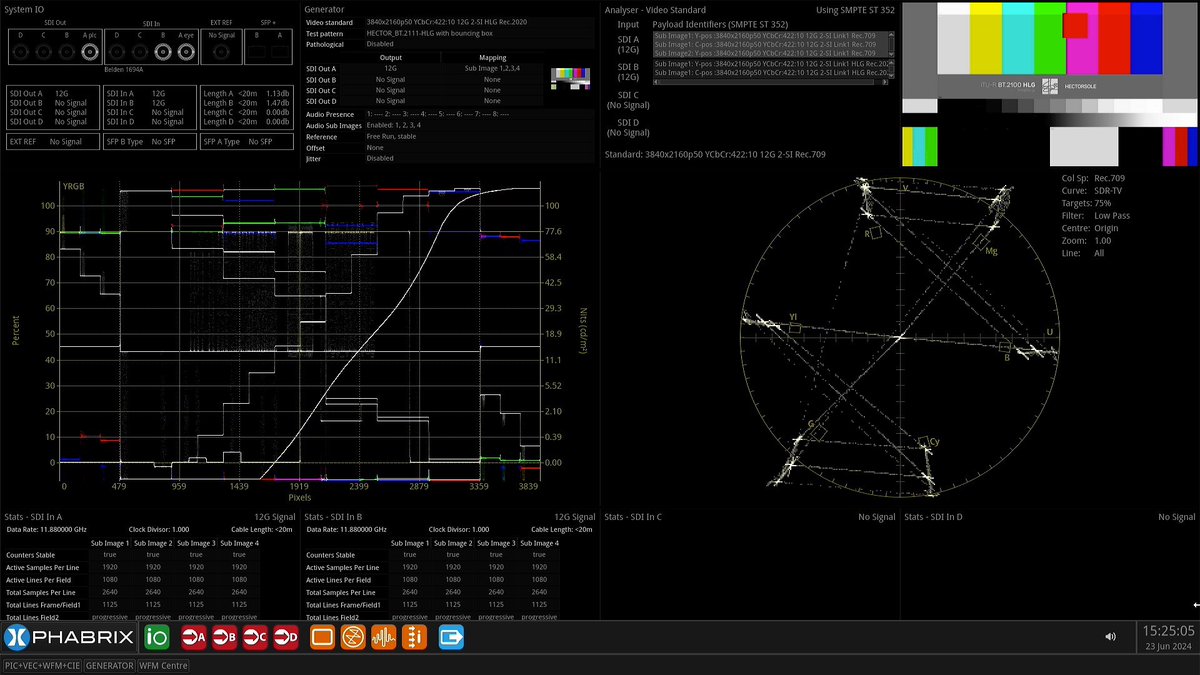Click the date 23 Jun 2024

tap(1169, 646)
